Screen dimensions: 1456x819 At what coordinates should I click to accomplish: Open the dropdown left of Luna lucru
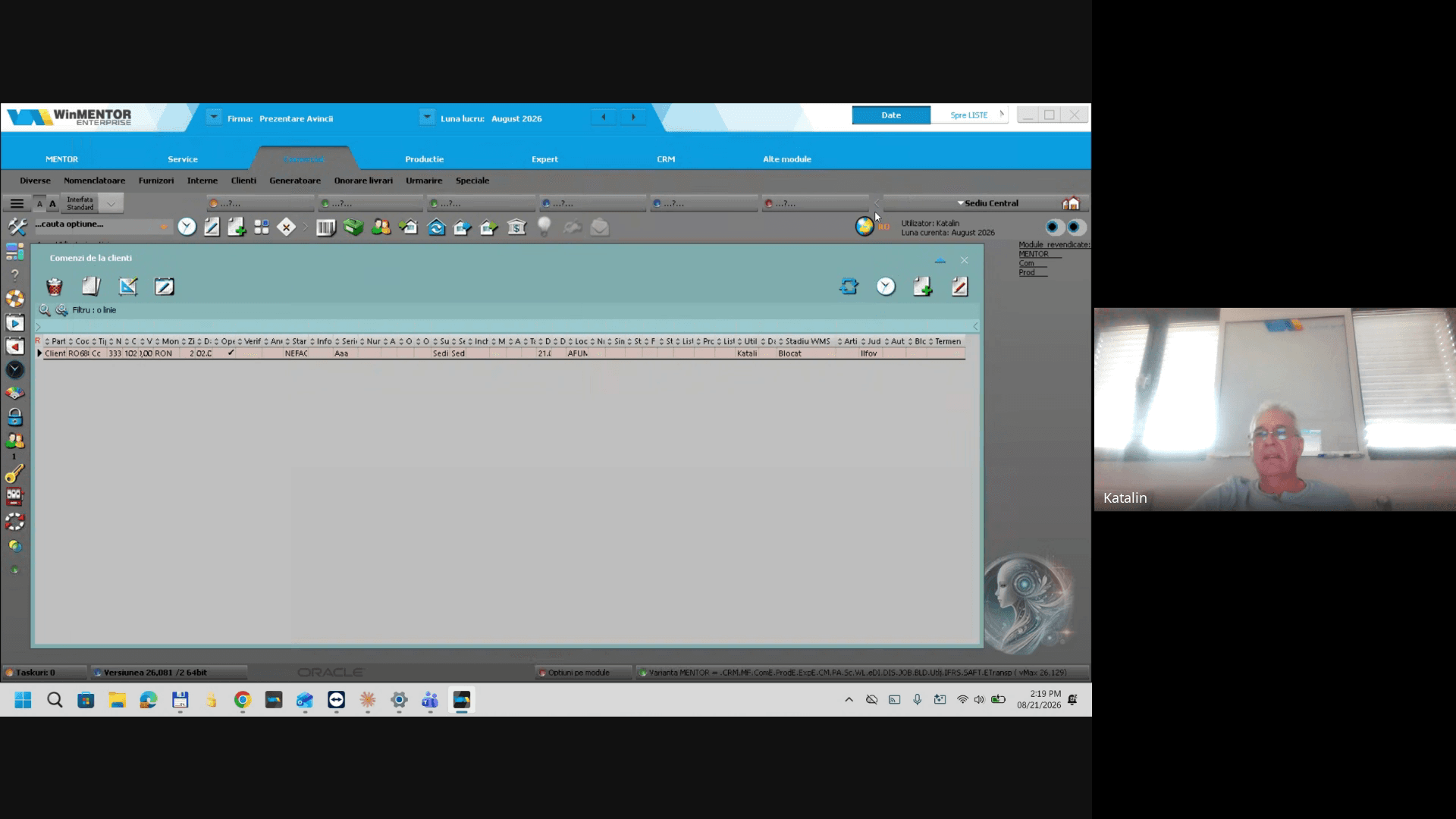click(427, 117)
